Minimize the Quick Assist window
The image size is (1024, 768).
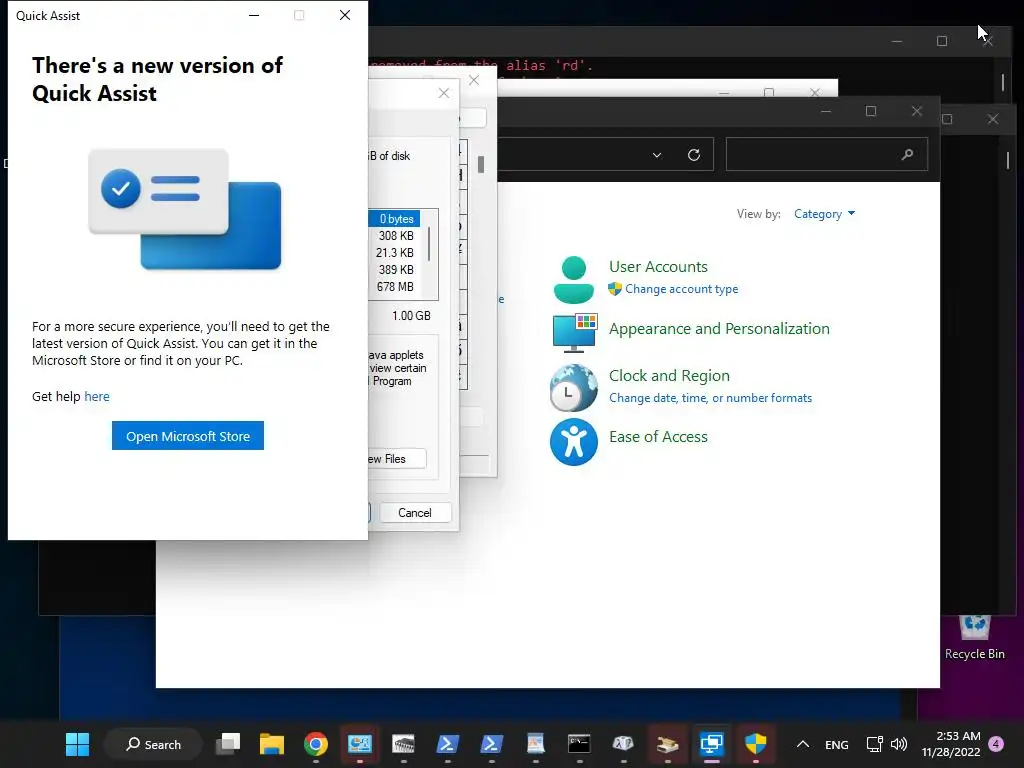click(x=254, y=15)
